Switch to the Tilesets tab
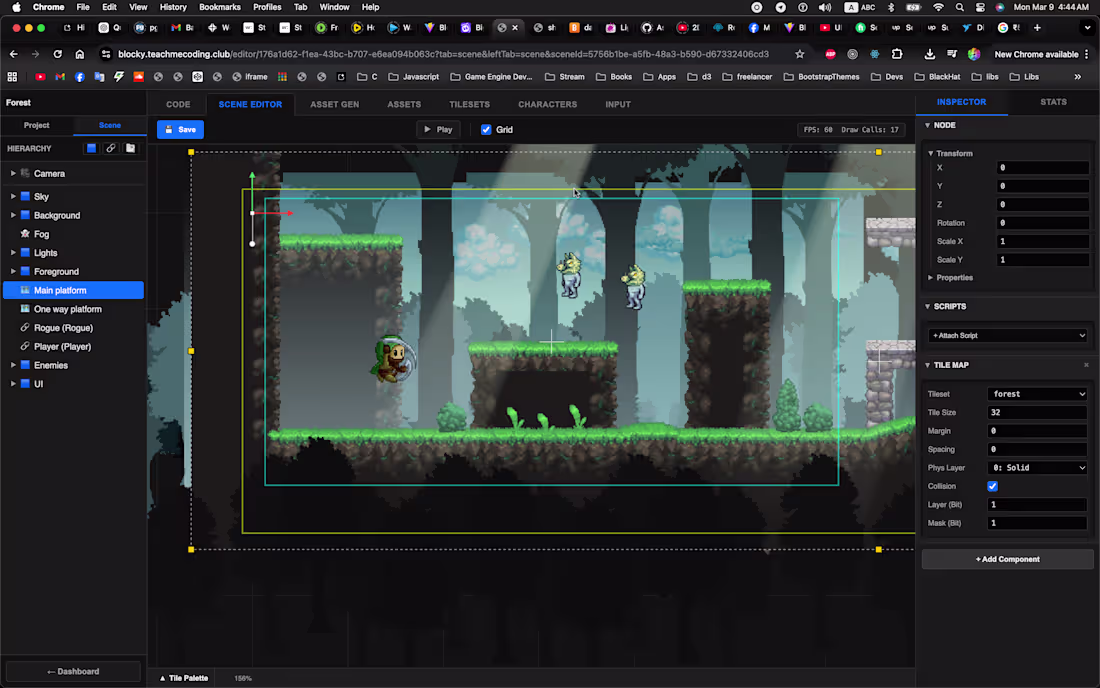1100x688 pixels. point(469,104)
